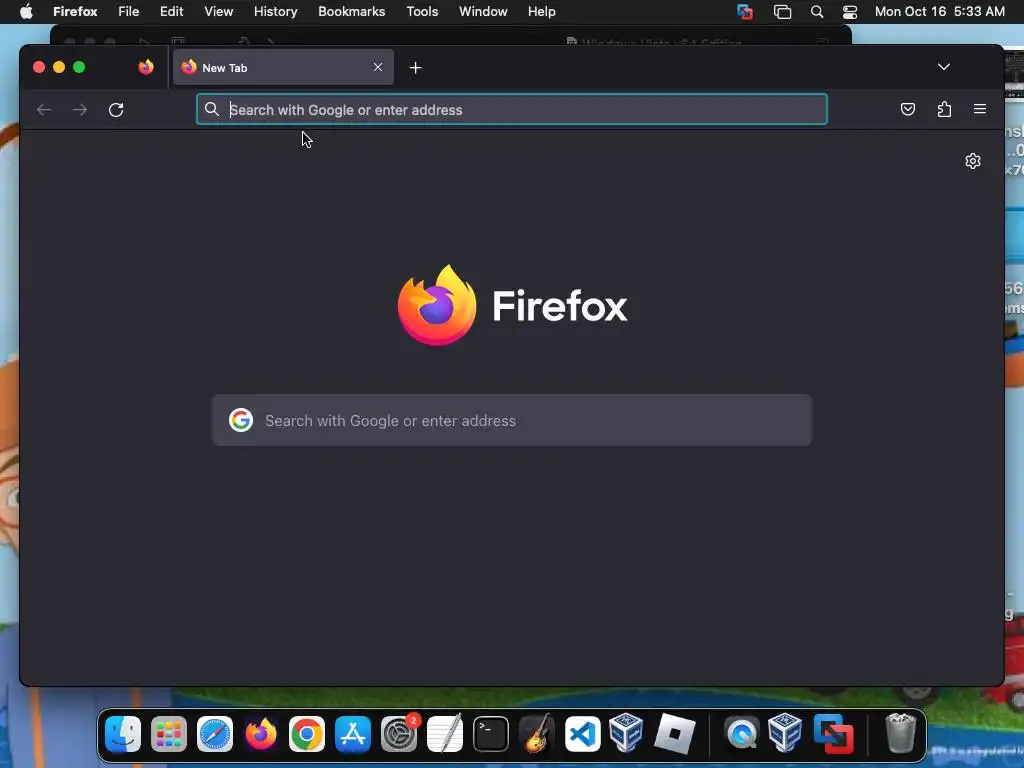Open Launchpad from the dock
Screen dimensions: 1024x768
[169, 734]
